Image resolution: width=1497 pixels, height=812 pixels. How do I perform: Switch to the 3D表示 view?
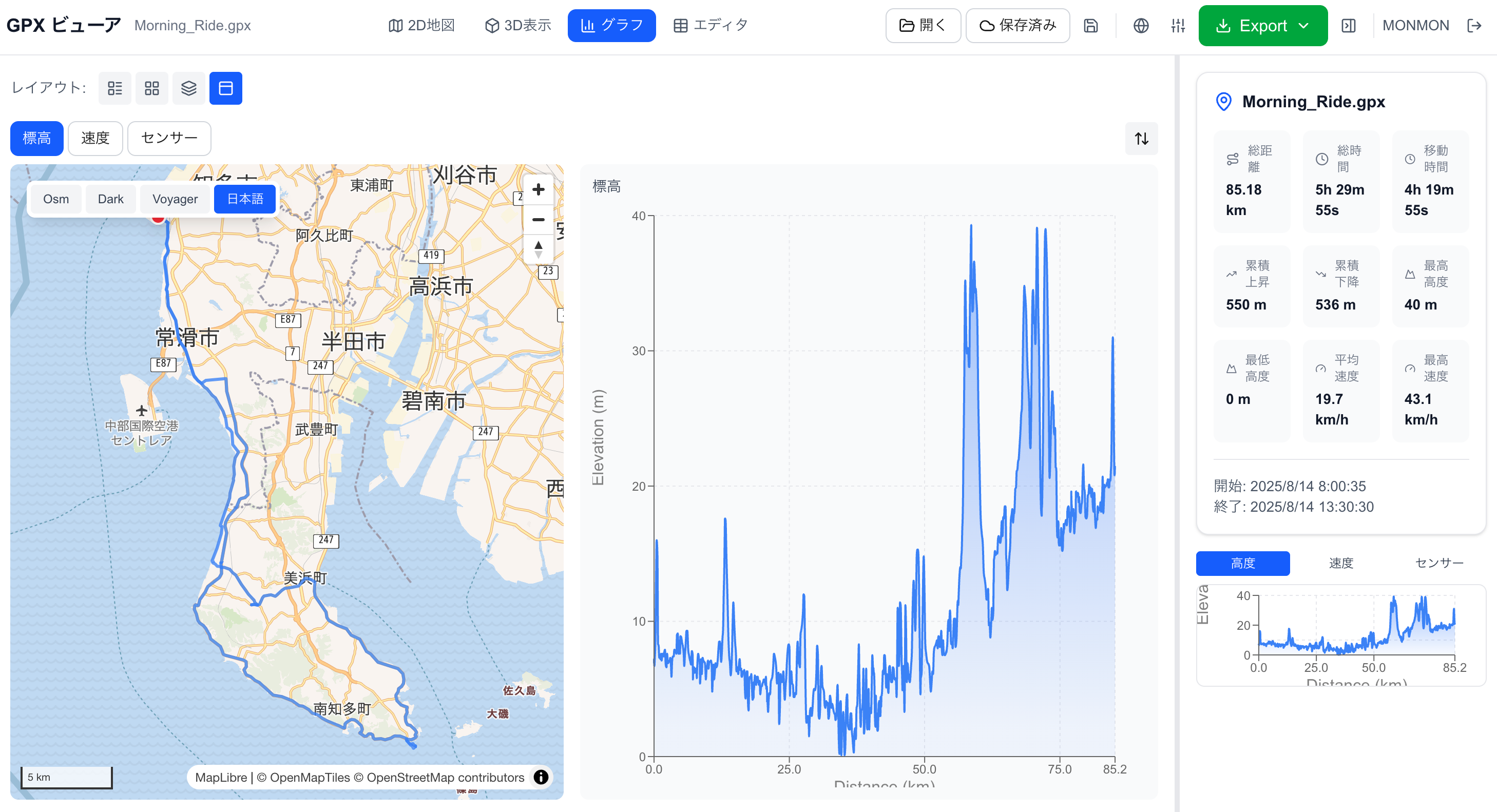point(516,25)
